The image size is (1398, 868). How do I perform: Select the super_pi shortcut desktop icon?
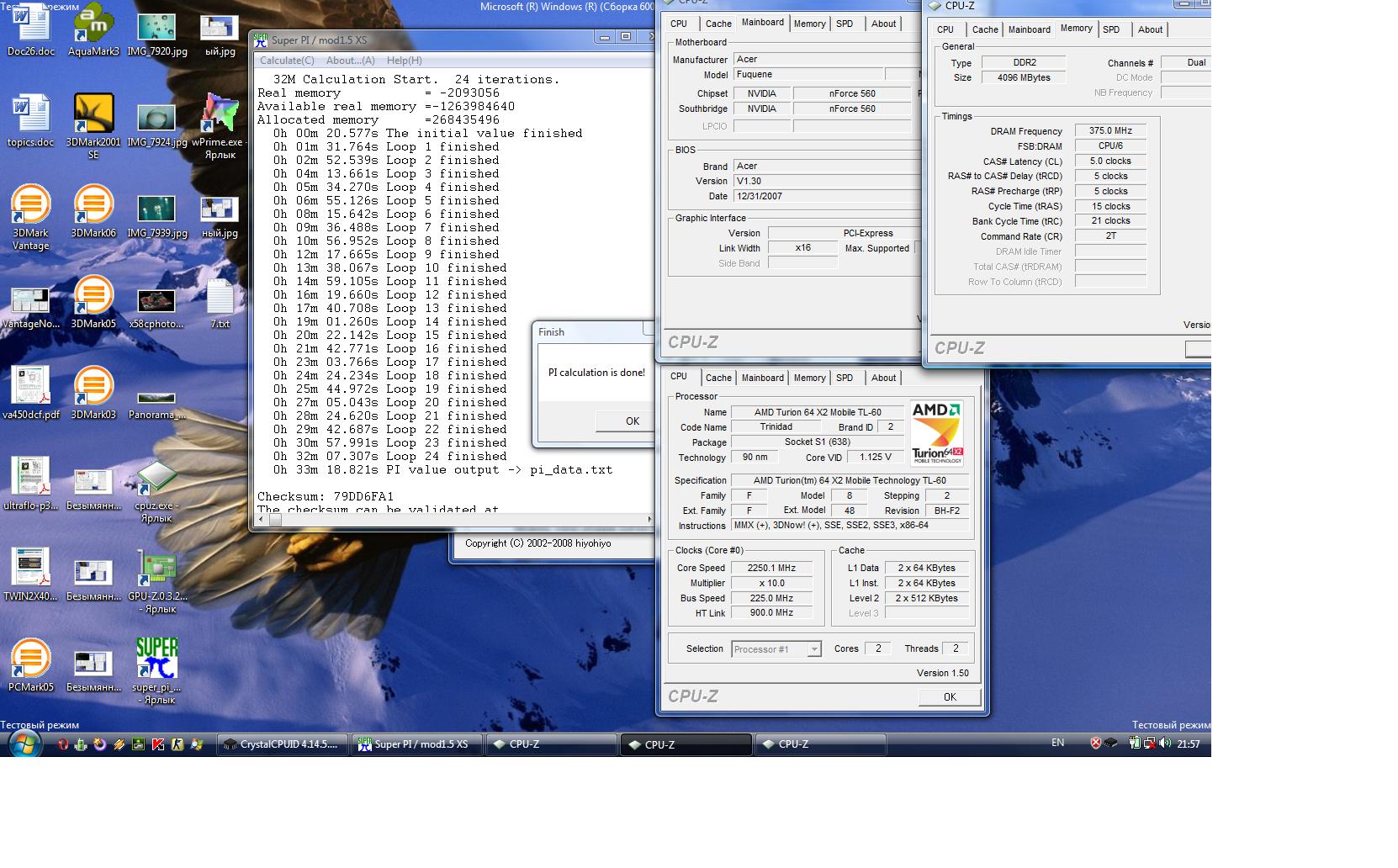156,671
